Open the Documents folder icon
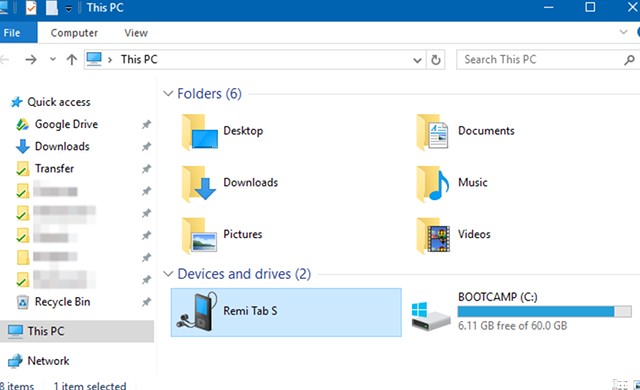Screen dimensions: 640x390 [x=433, y=132]
